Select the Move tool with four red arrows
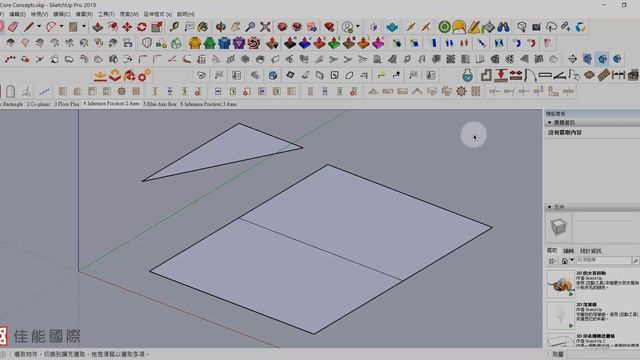640x360 pixels. [127, 27]
